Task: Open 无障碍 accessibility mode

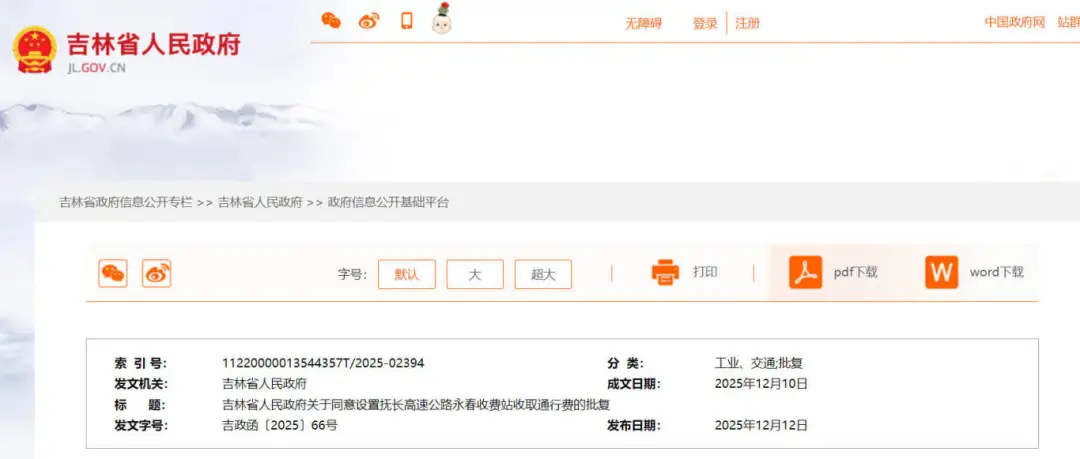Action: click(644, 23)
